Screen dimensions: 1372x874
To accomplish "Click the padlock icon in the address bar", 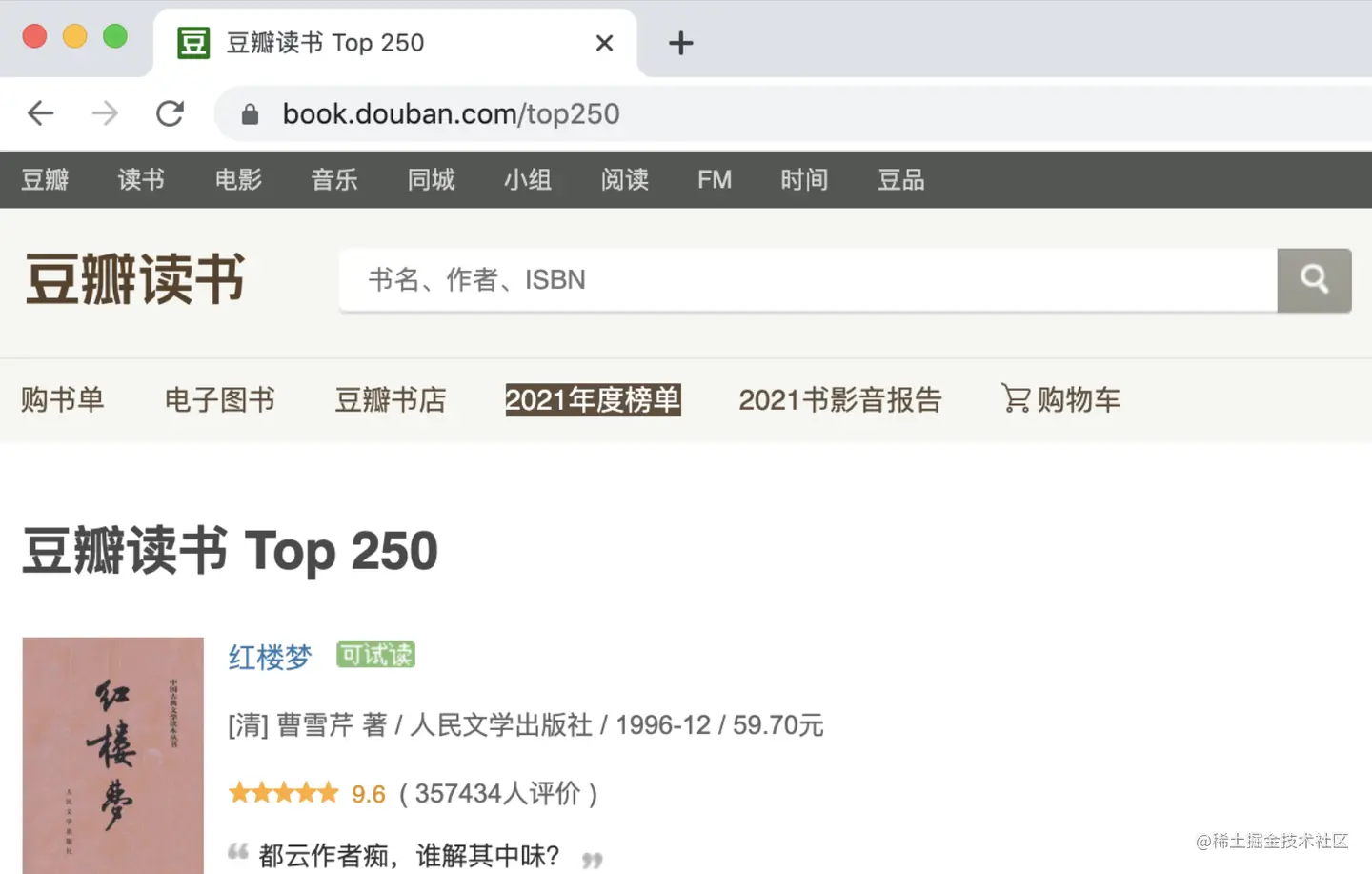I will (x=250, y=114).
